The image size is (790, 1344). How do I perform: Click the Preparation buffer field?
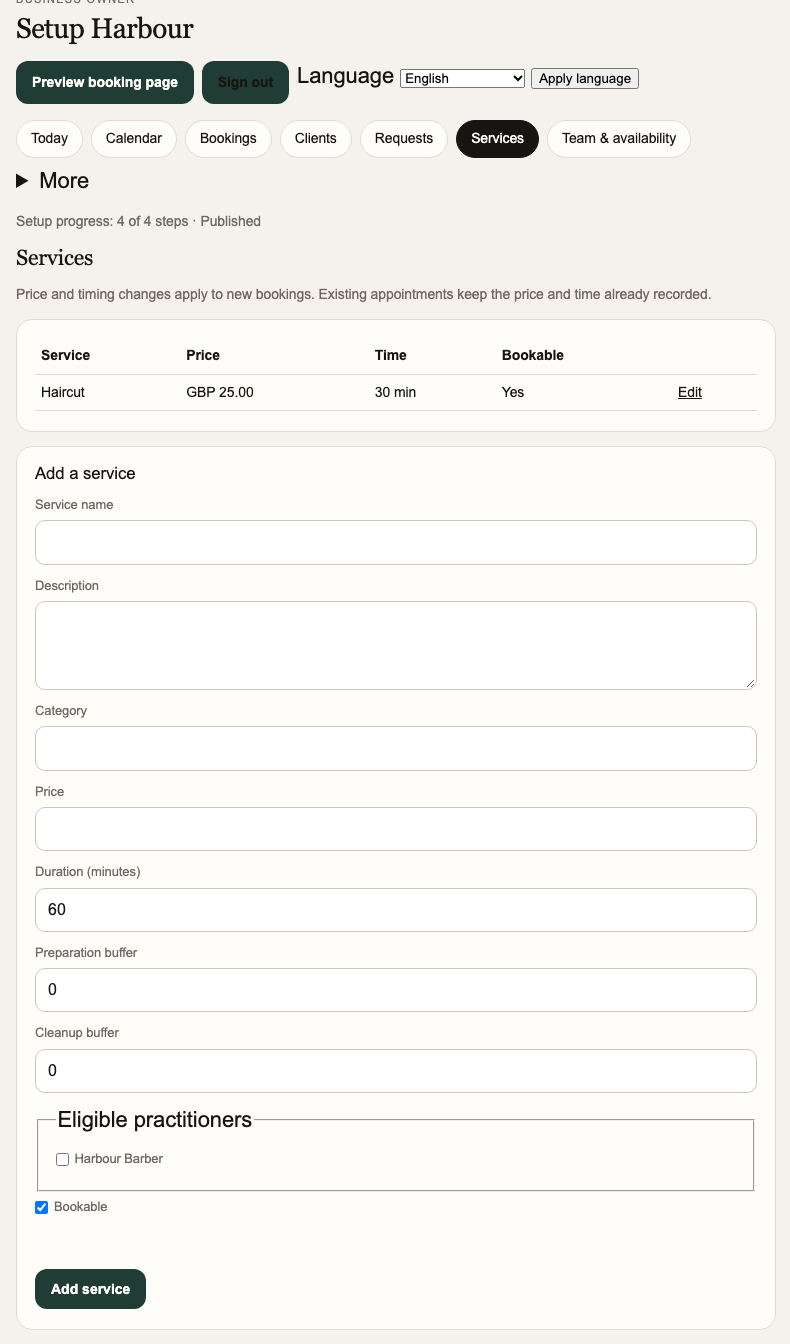click(x=396, y=990)
